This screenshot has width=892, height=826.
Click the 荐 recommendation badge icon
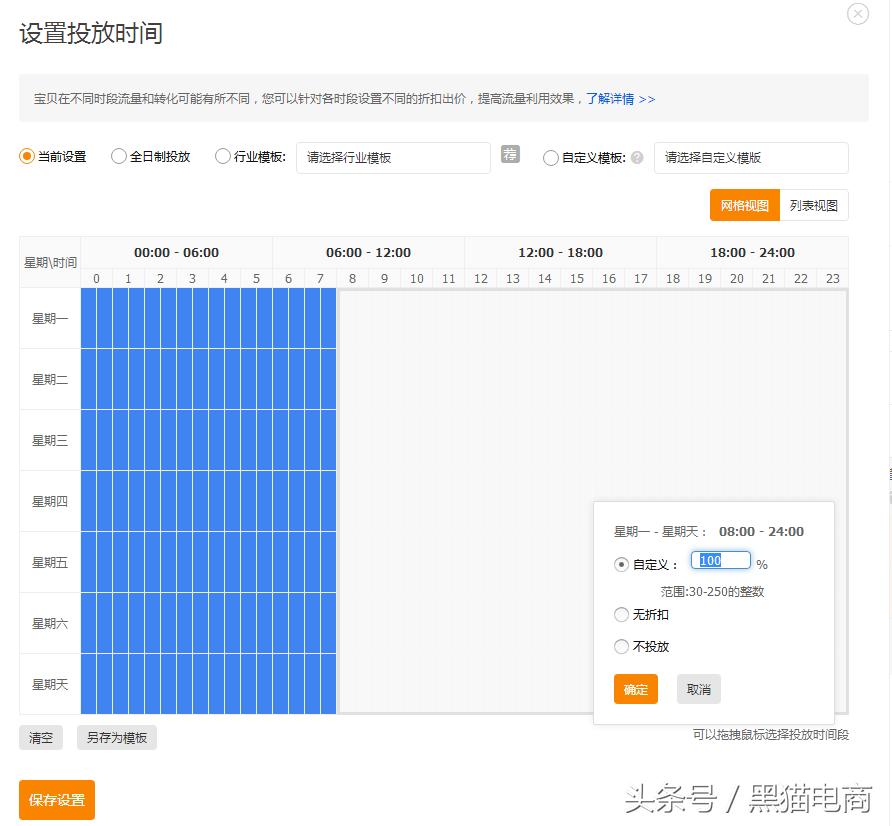510,155
